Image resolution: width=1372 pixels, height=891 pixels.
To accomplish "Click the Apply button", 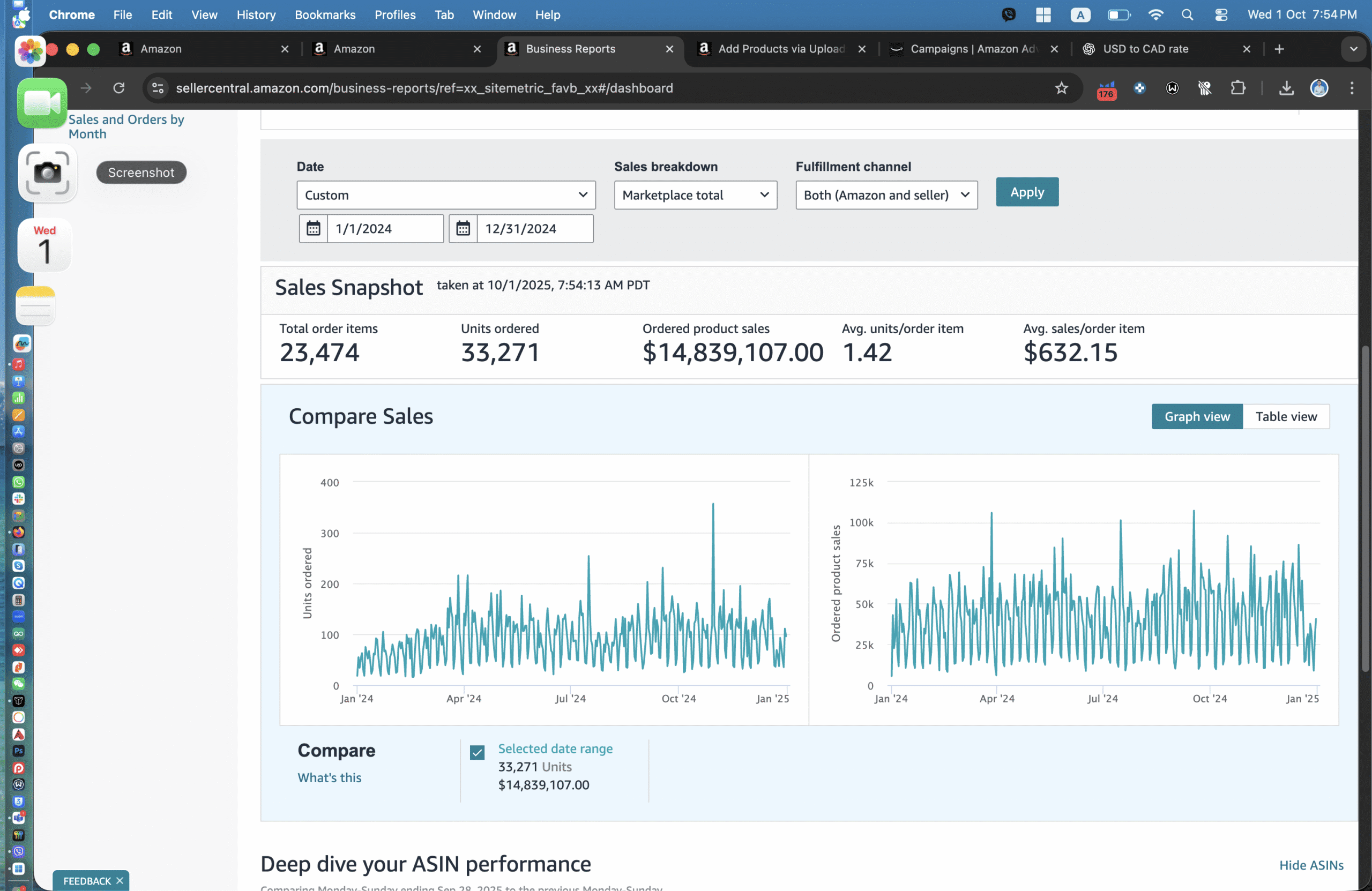I will pos(1027,192).
